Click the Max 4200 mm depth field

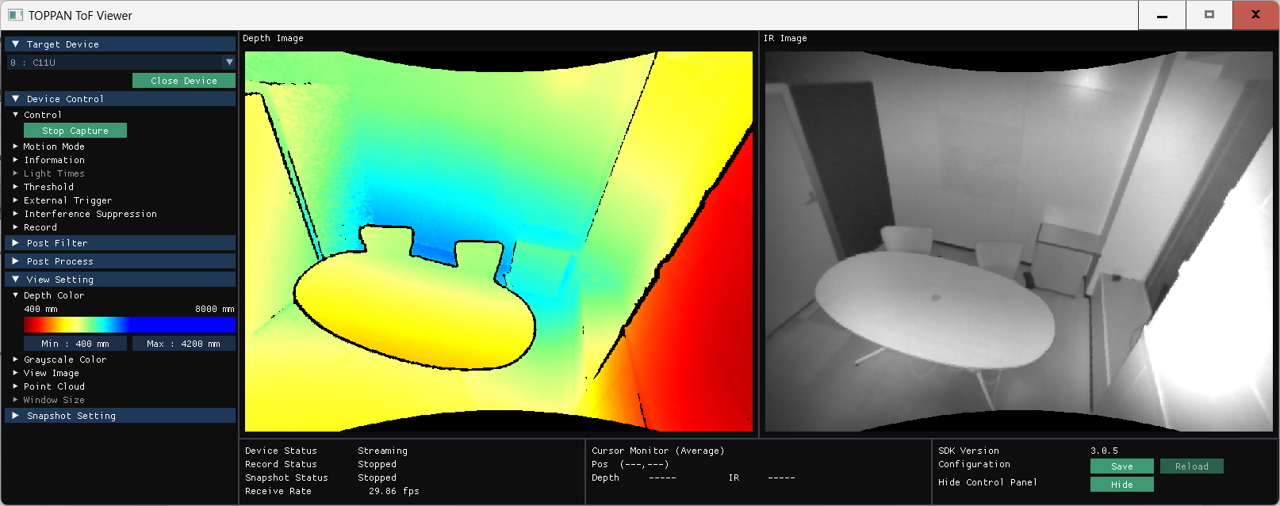pos(183,344)
